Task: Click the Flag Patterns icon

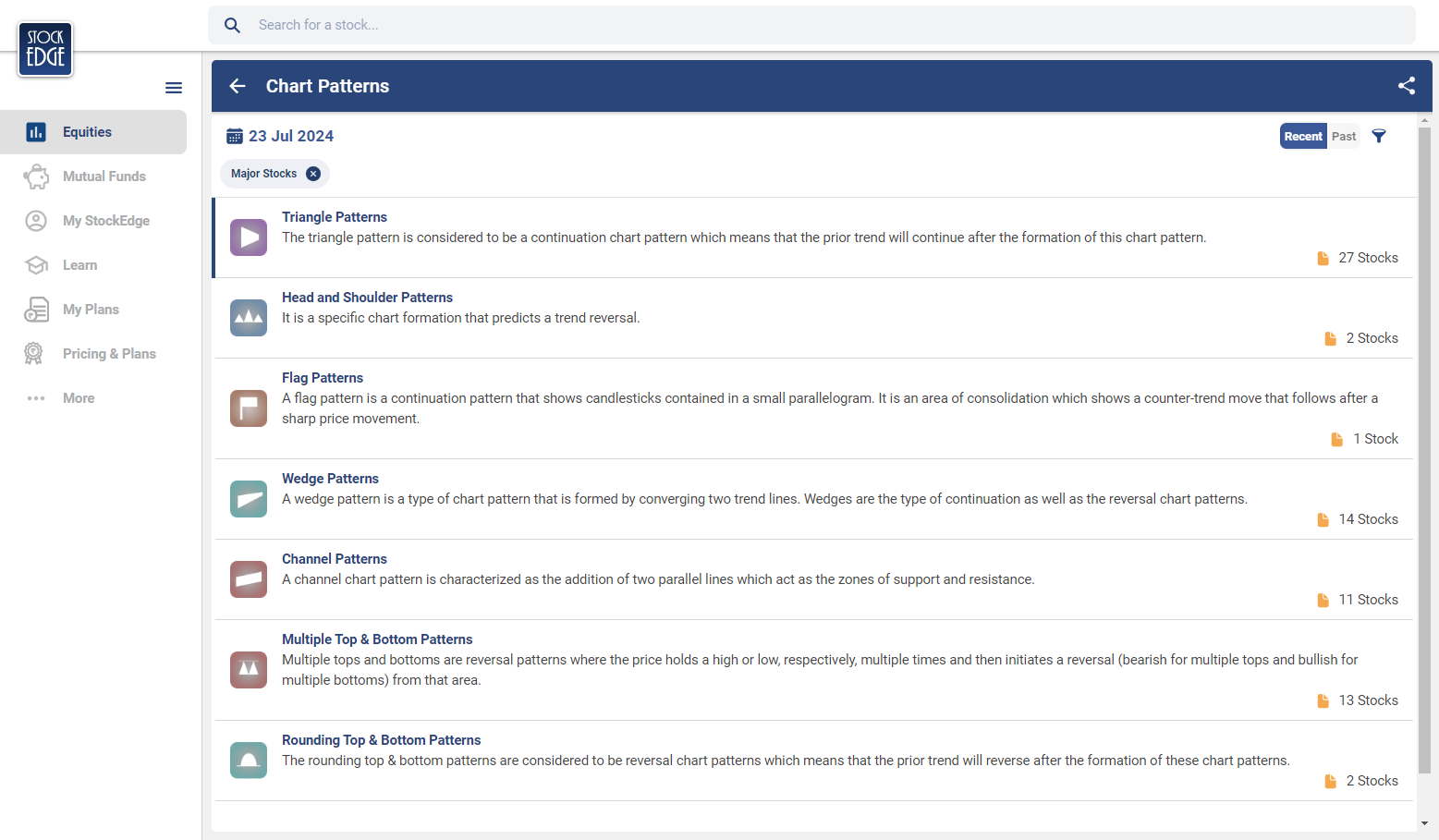Action: [x=249, y=408]
